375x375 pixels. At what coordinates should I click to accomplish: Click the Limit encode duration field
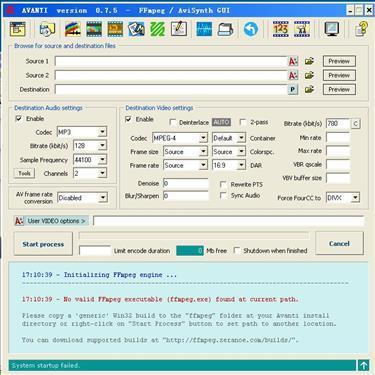tap(95, 251)
